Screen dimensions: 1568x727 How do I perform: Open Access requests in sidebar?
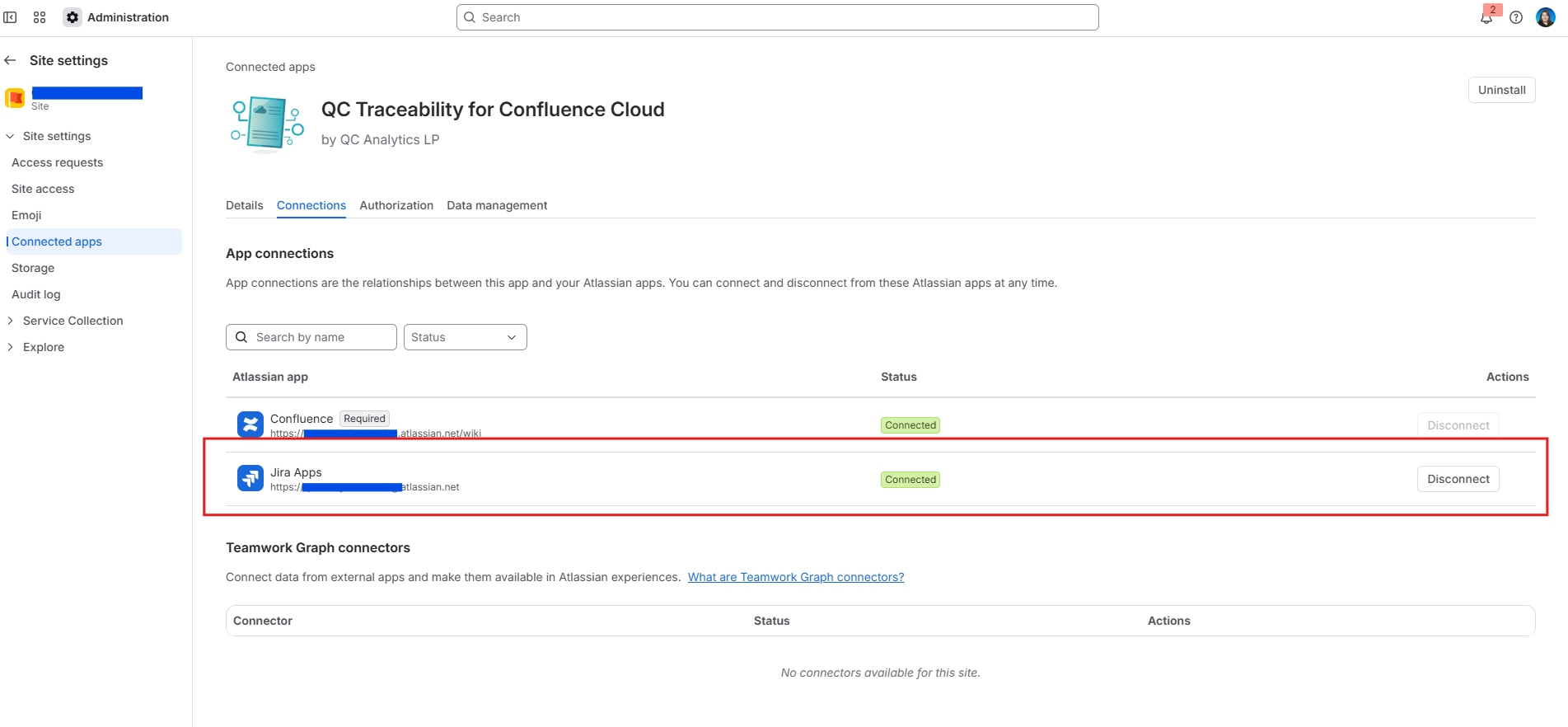point(58,162)
